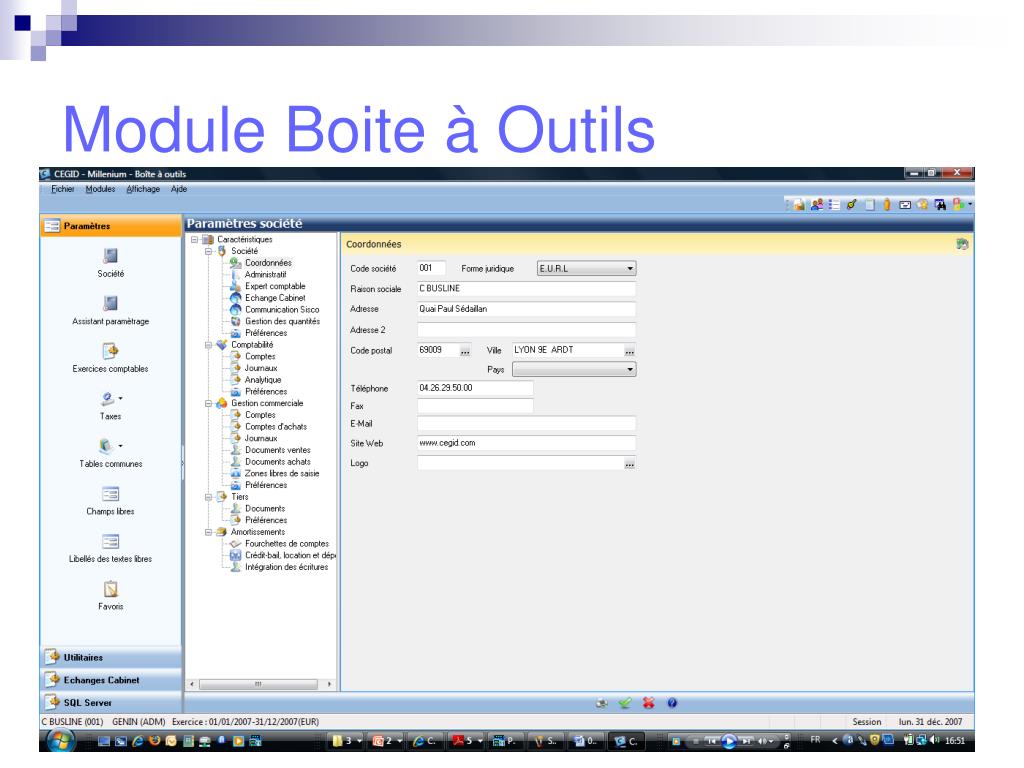This screenshot has height=768, width=1024.
Task: Open Champs libres sidebar icon
Action: click(x=110, y=494)
